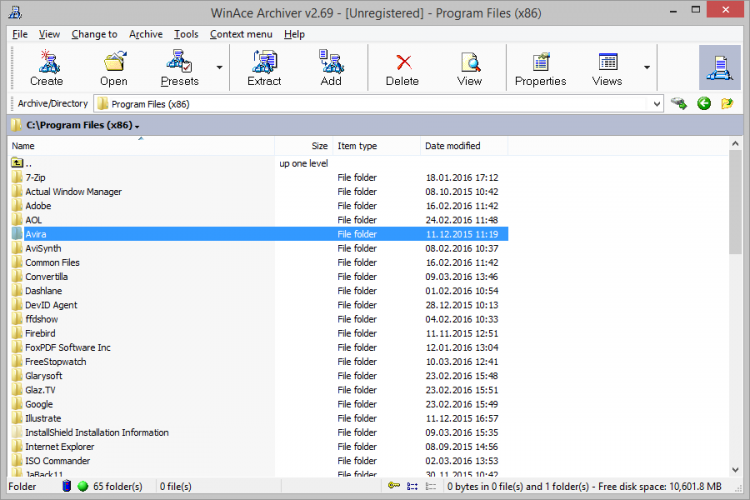Click the Add toolbar icon
This screenshot has height=500, width=750.
point(331,67)
